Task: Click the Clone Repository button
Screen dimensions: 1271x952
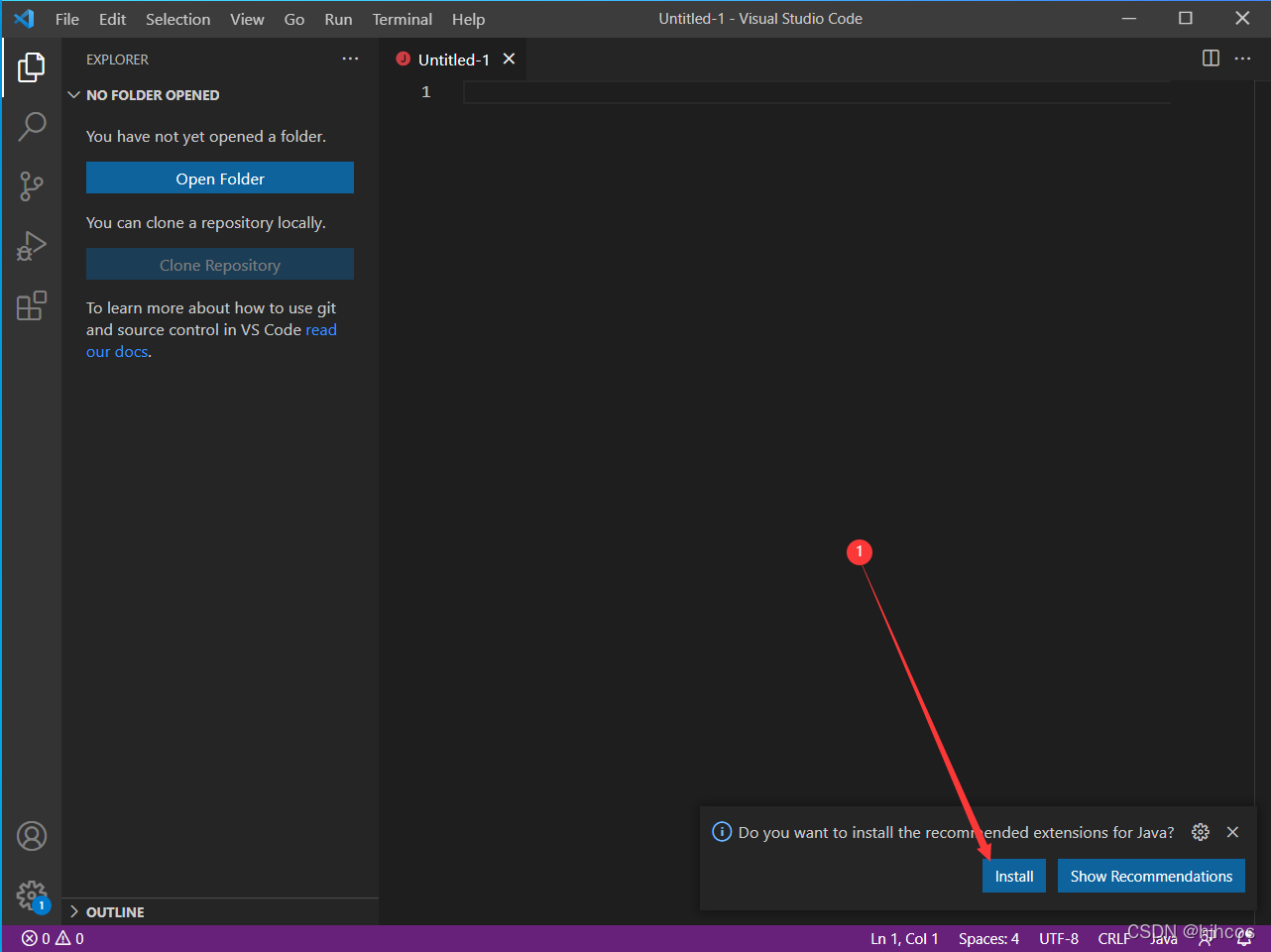Action: tap(220, 265)
